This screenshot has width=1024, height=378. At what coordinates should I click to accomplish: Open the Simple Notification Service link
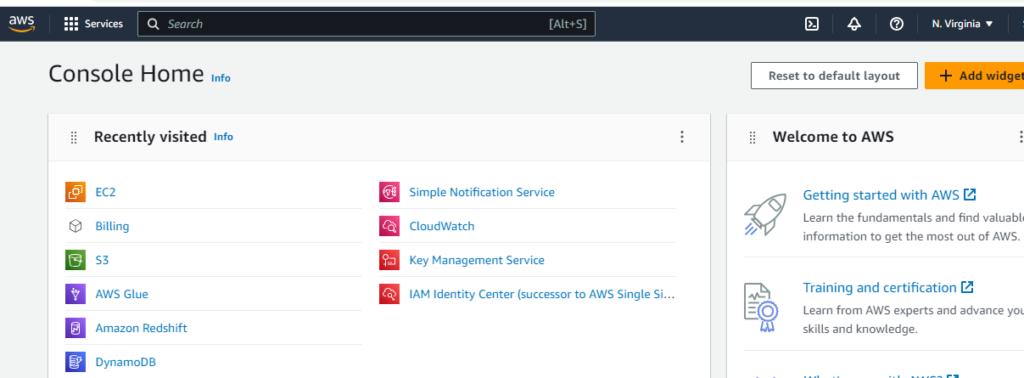[x=482, y=192]
